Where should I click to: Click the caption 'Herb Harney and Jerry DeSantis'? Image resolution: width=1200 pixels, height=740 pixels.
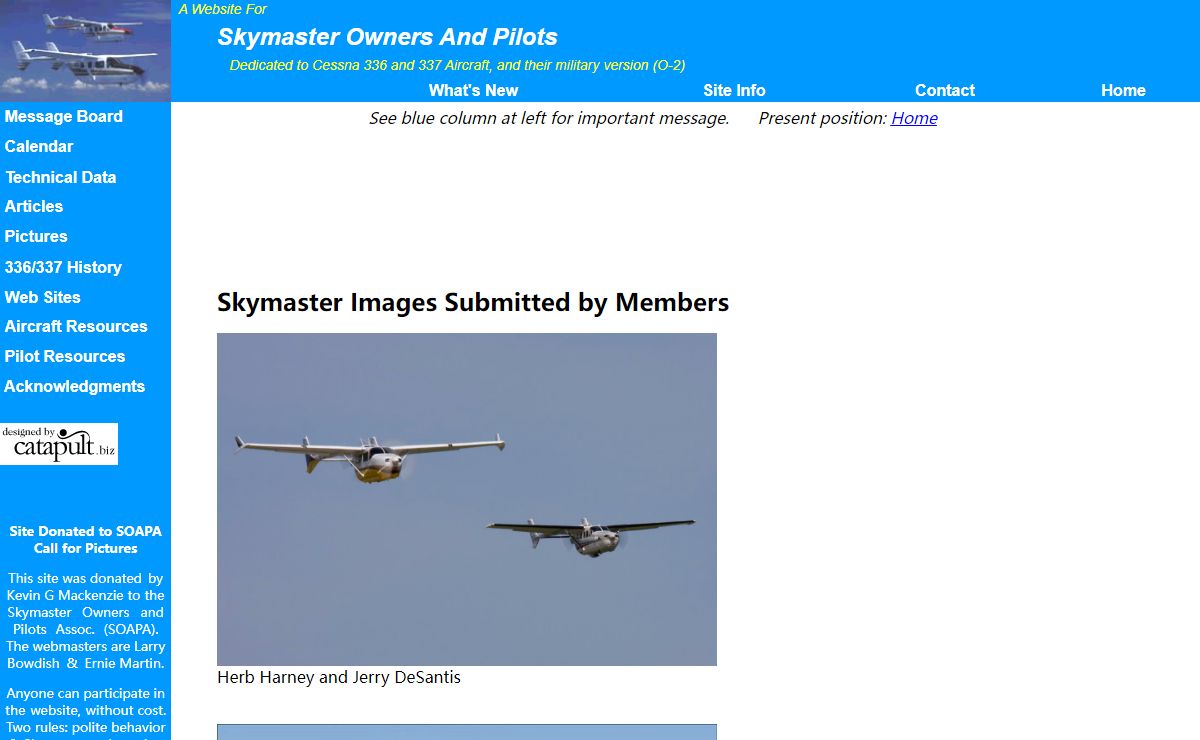(339, 677)
